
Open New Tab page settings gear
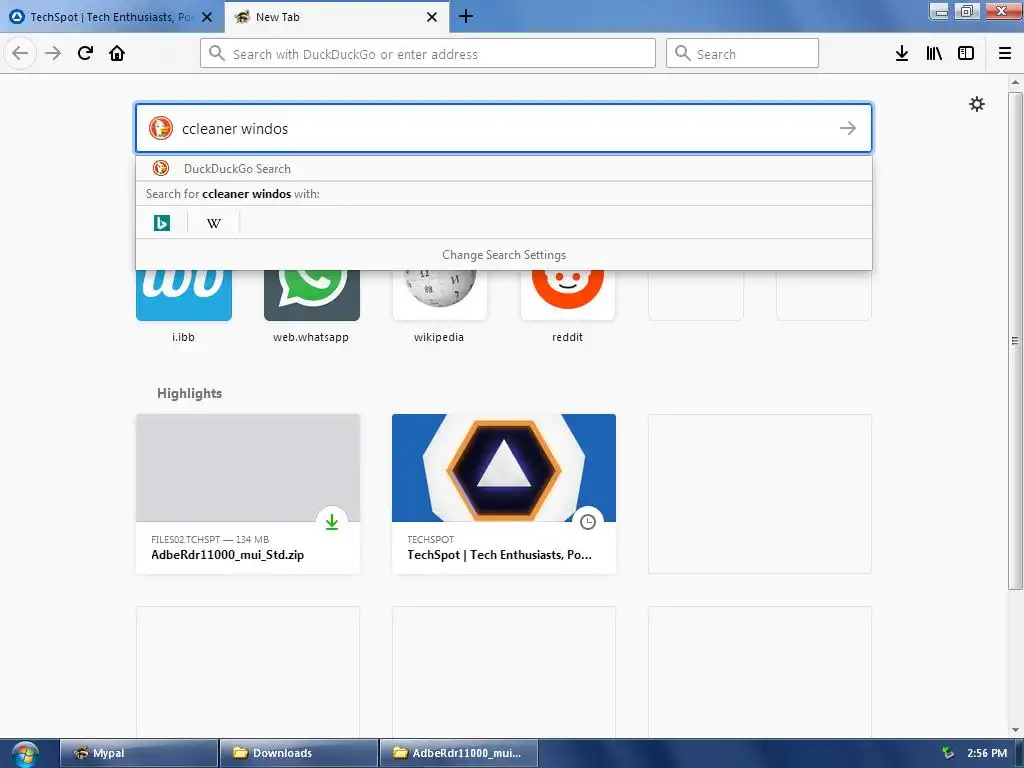point(977,104)
